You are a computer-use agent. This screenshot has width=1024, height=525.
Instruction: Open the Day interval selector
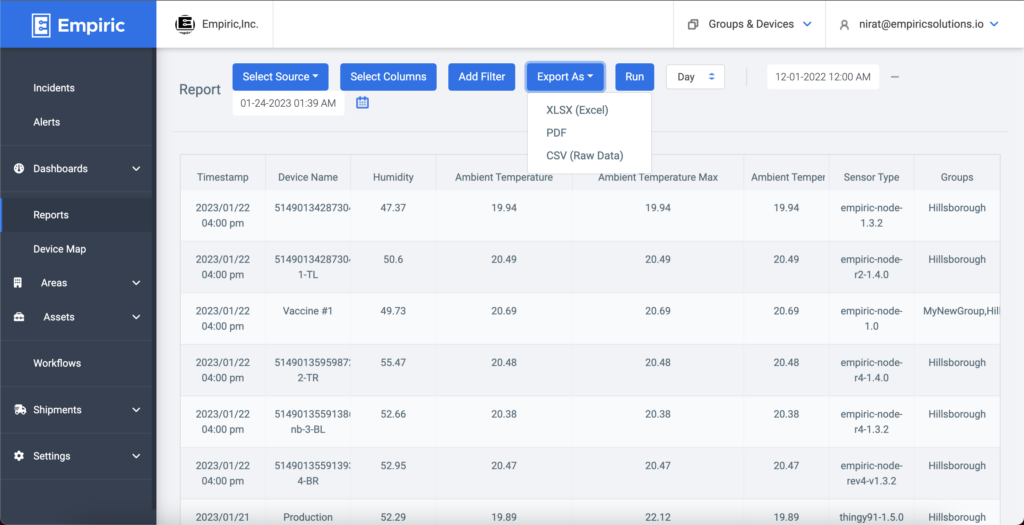click(x=695, y=76)
